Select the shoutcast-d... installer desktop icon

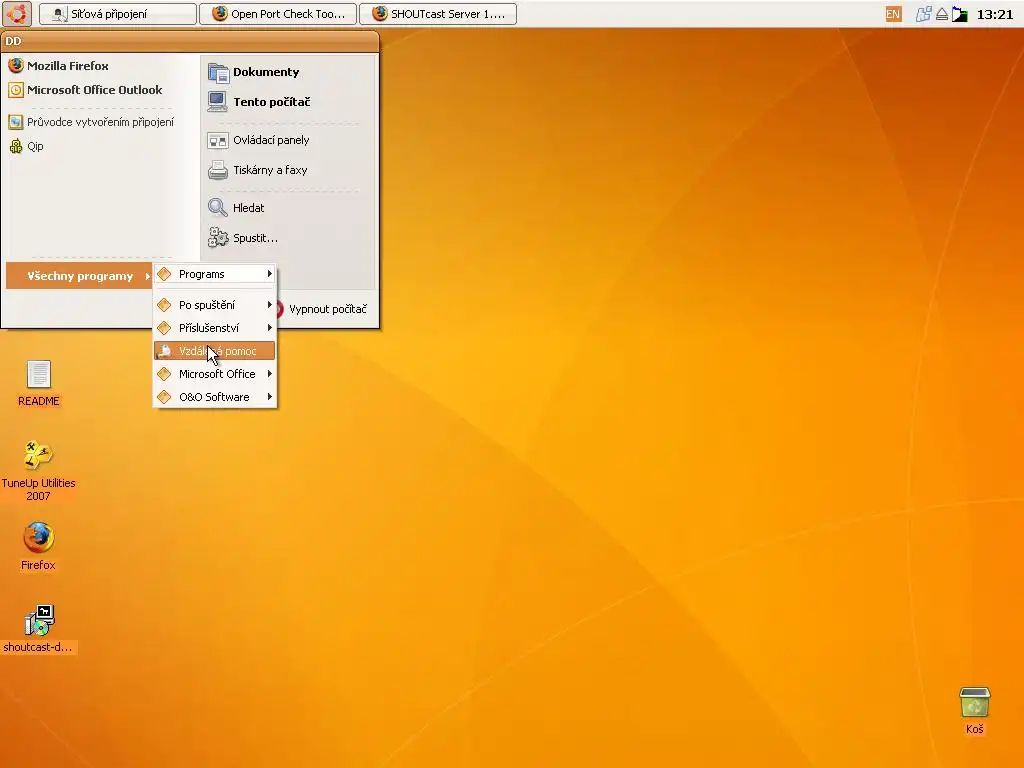pyautogui.click(x=39, y=629)
